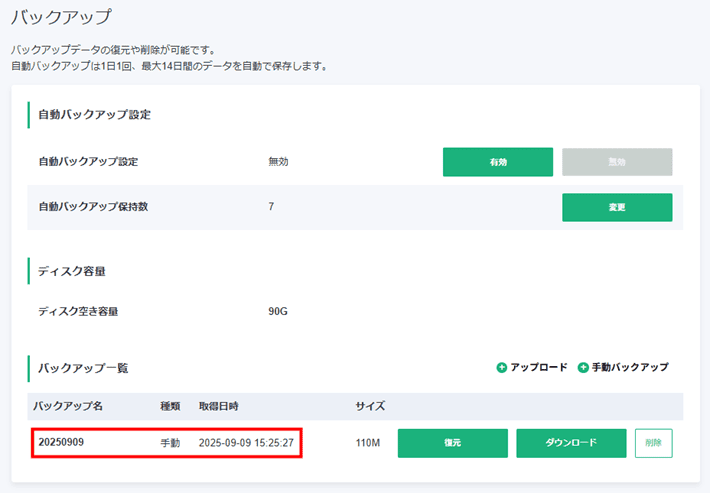Click the バックアップ名 column header

tap(75, 406)
